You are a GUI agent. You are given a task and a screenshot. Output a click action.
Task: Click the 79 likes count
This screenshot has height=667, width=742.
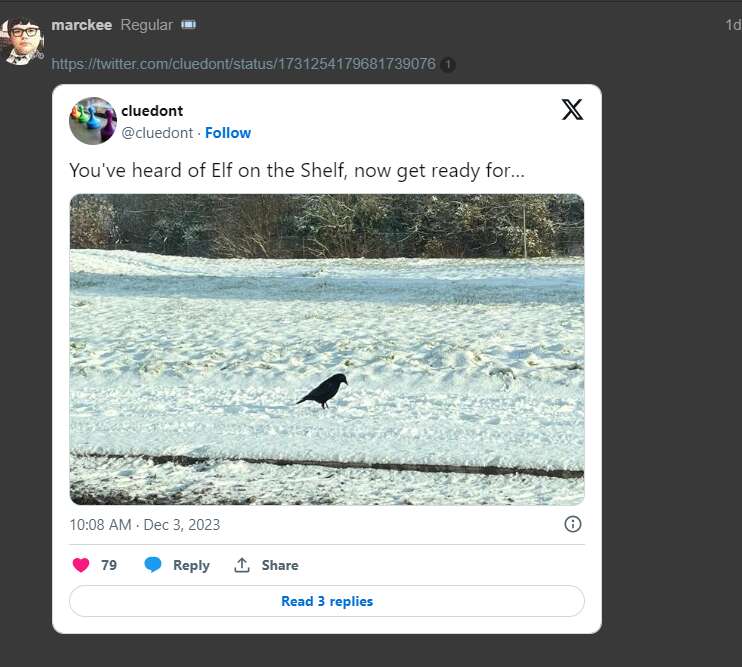click(109, 565)
